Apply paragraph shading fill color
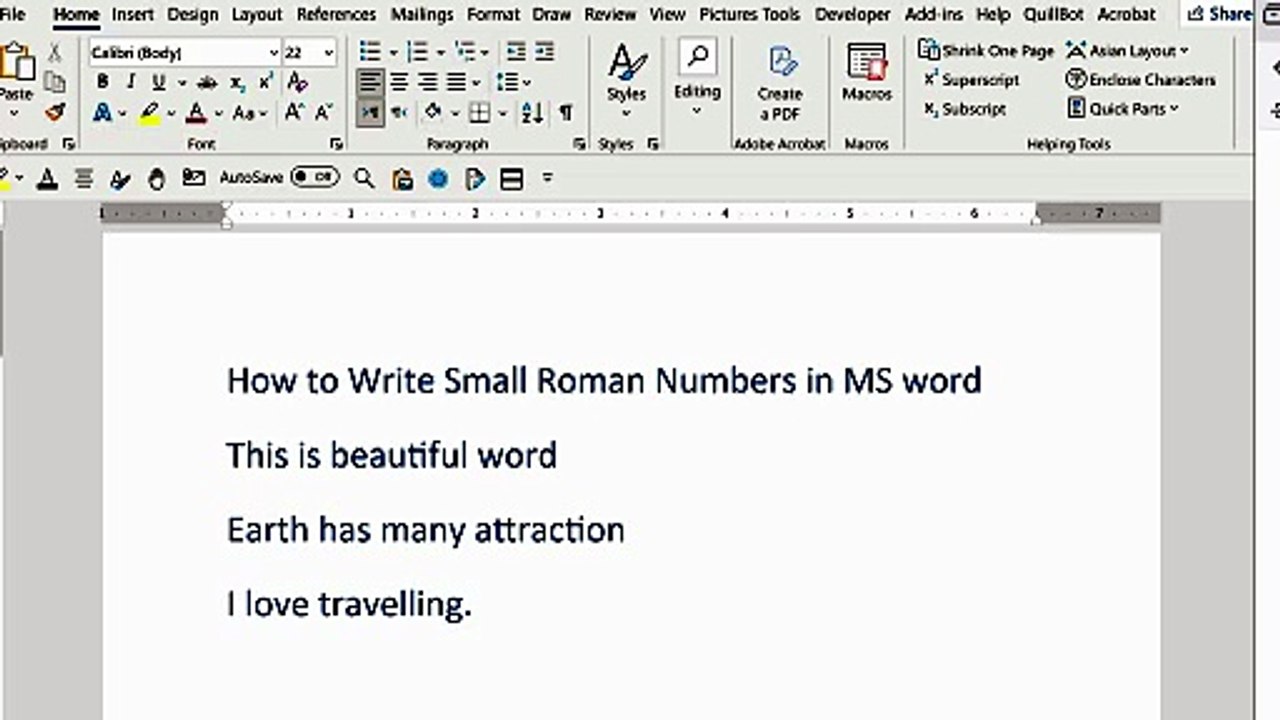Screen dimensions: 1280x720 433,113
